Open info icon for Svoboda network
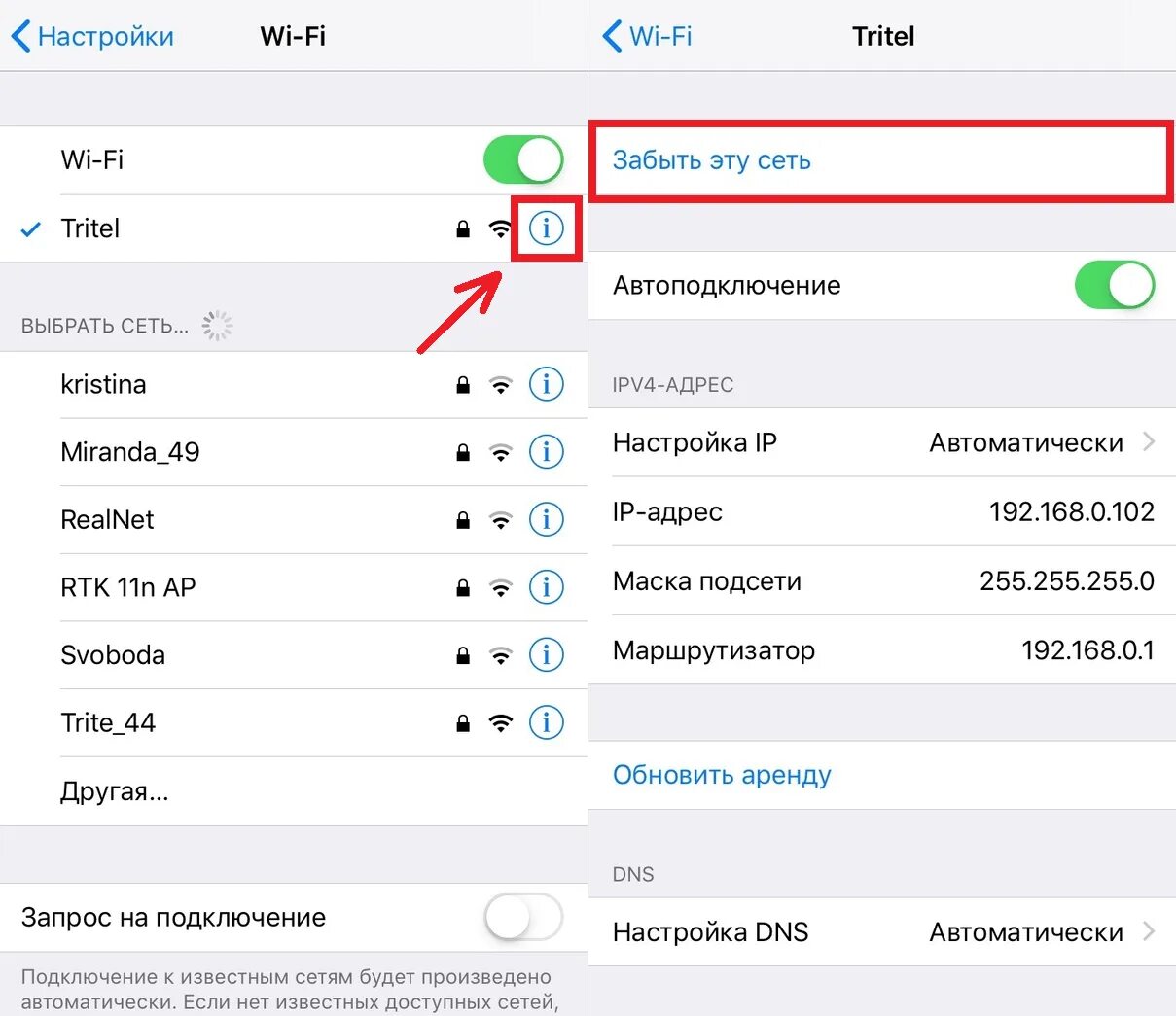The image size is (1176, 1016). 546,654
